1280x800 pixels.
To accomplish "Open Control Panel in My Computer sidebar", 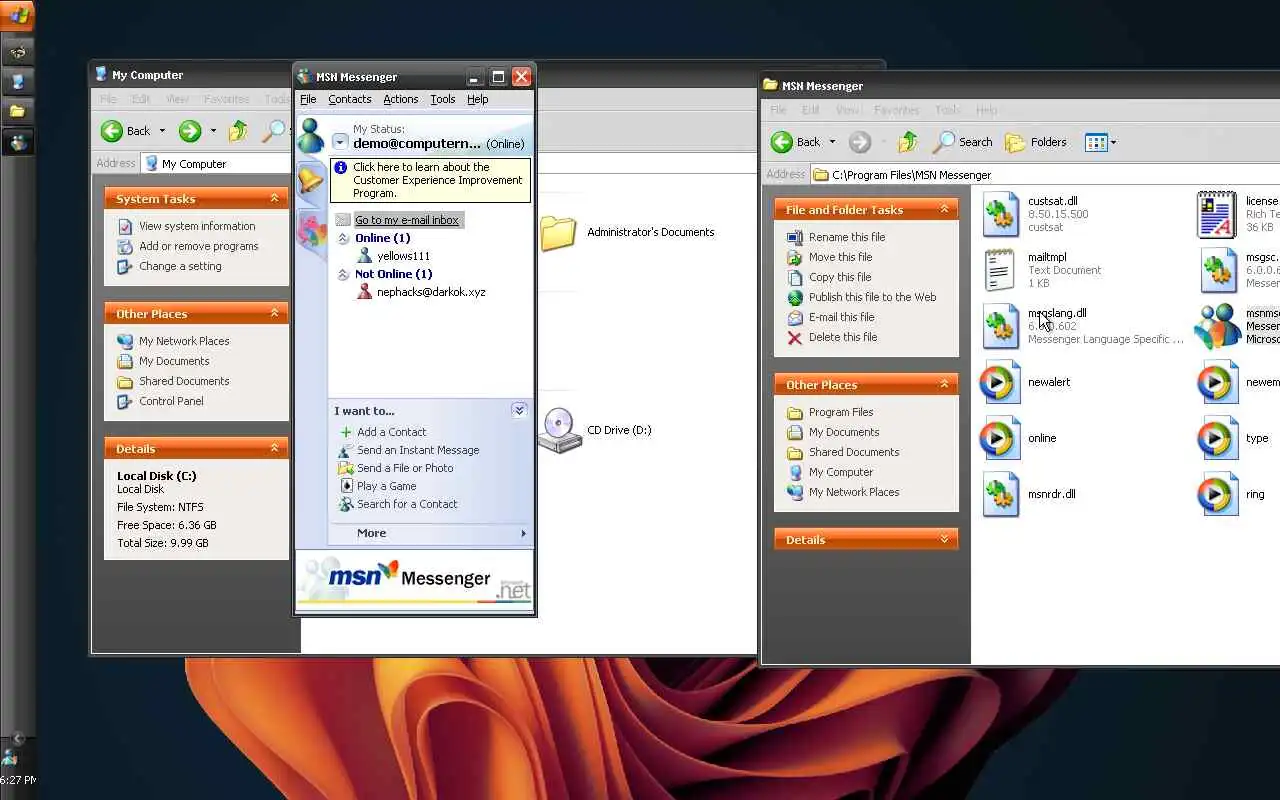I will pos(171,401).
